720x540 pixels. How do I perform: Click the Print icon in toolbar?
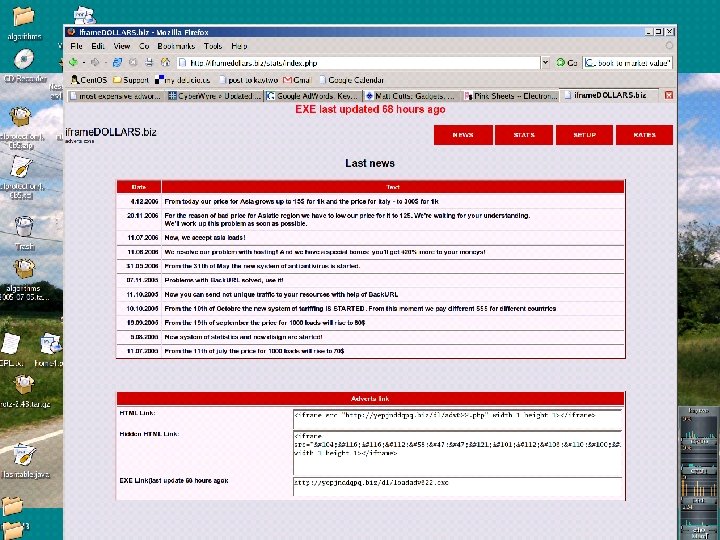point(149,62)
